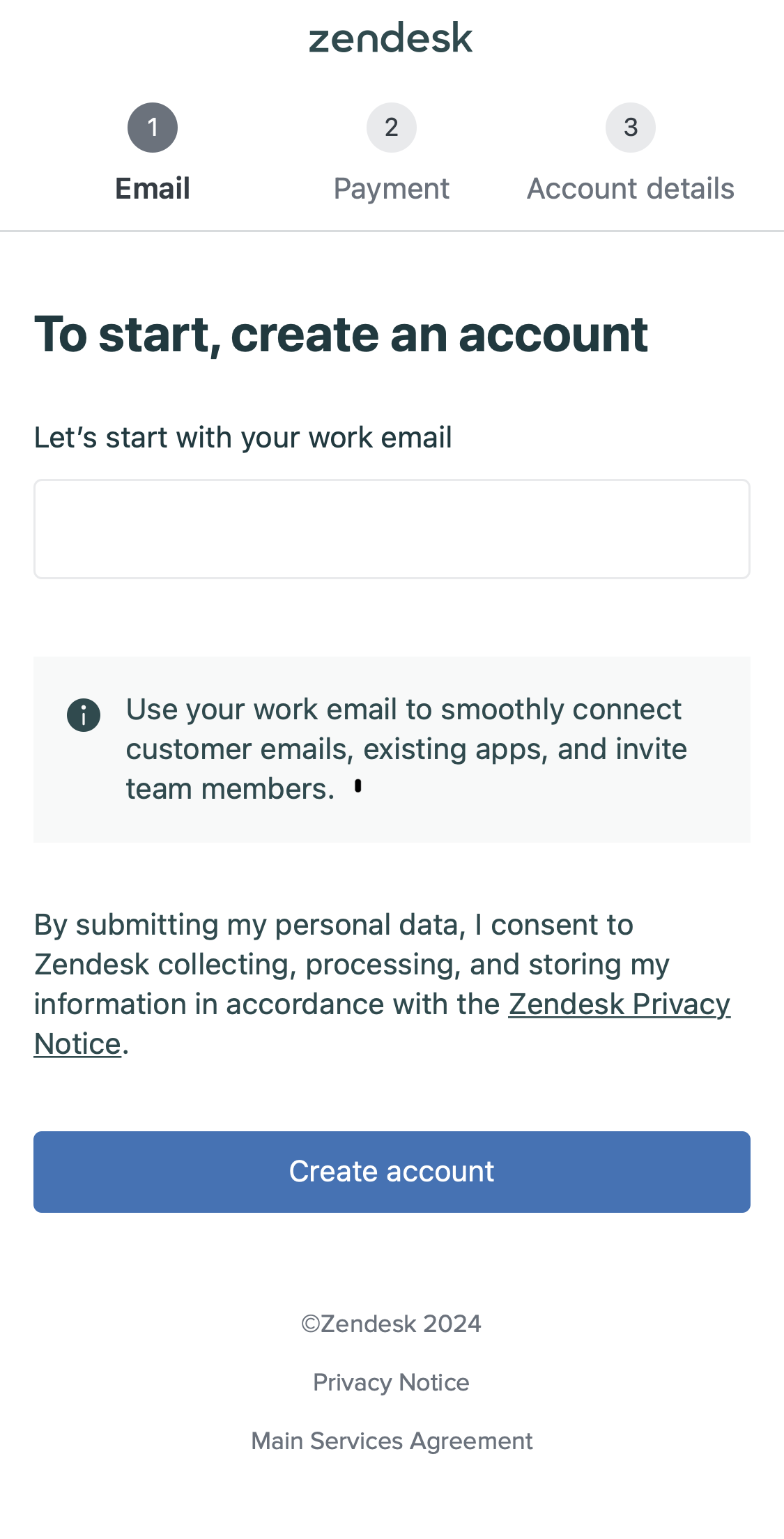The image size is (784, 1539).
Task: Click inside the work email input field
Action: point(392,528)
